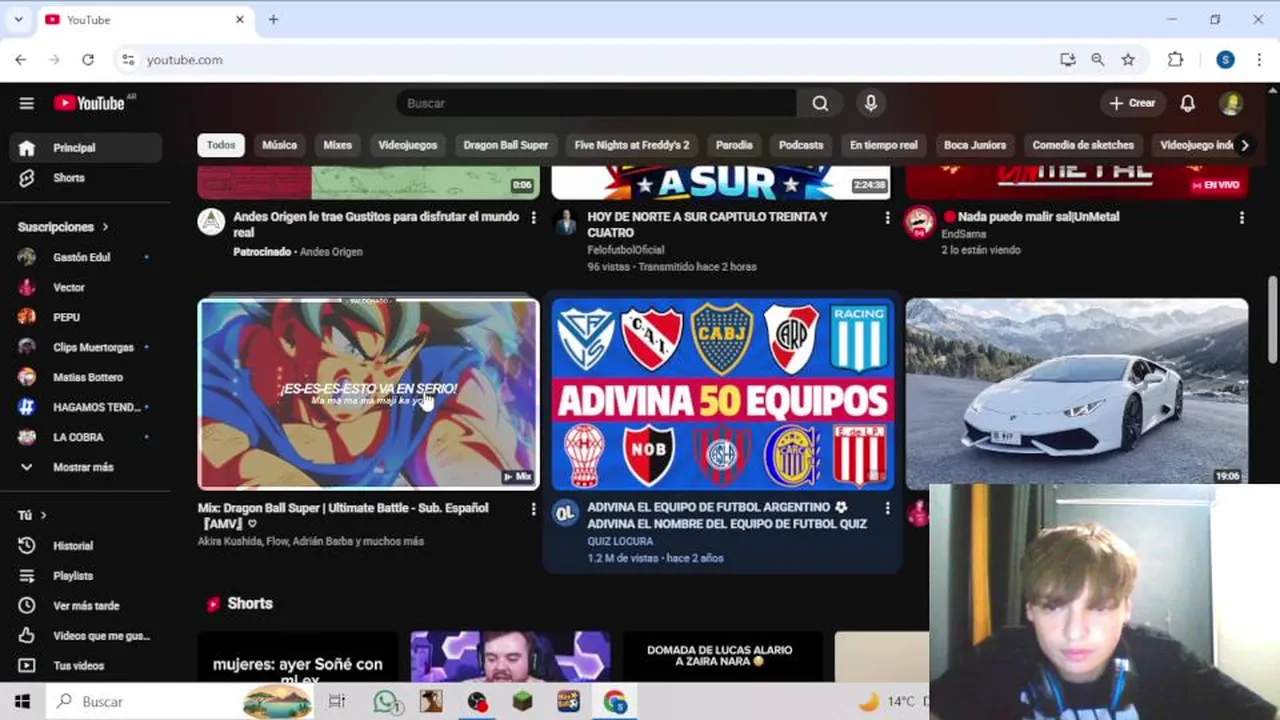
Task: Show more filter chips with right arrow
Action: [x=1244, y=145]
